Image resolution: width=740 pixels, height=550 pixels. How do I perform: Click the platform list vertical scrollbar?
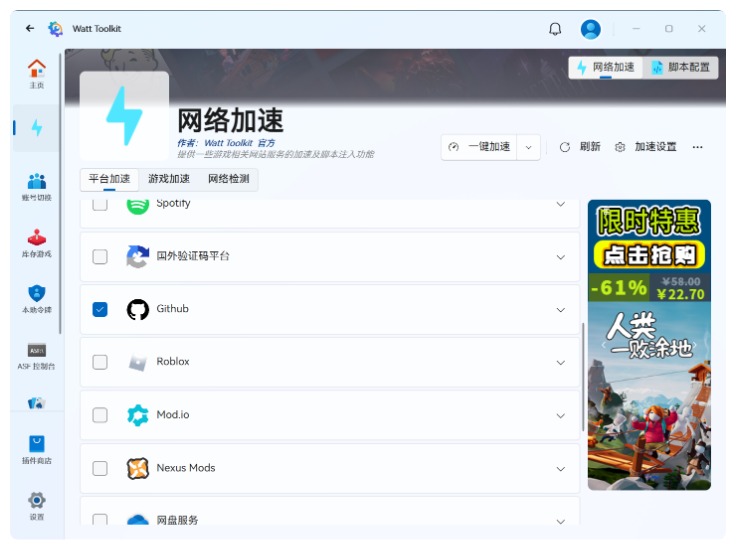(x=583, y=377)
